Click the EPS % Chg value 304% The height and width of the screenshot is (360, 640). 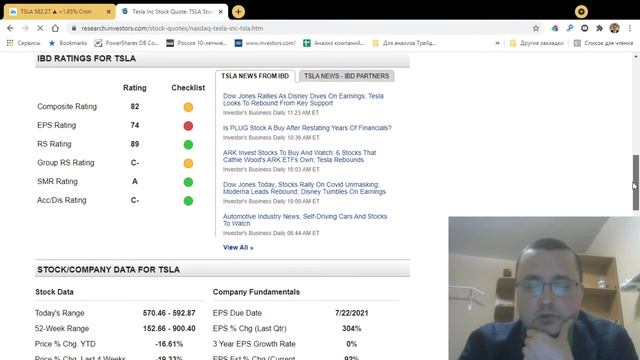pyautogui.click(x=351, y=329)
